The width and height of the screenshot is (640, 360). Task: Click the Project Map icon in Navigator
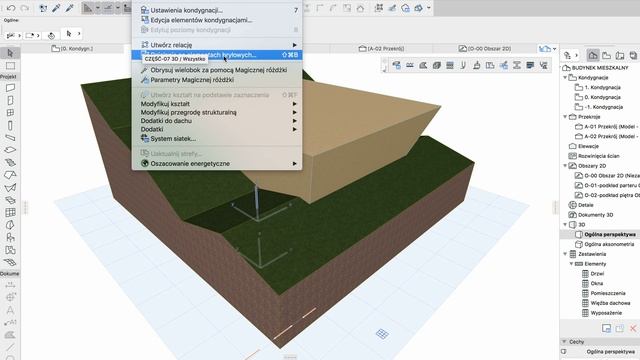pos(593,55)
